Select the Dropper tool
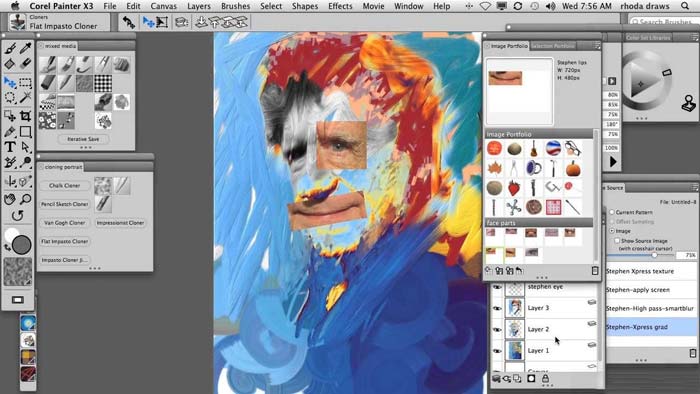The height and width of the screenshot is (394, 700). (25, 48)
